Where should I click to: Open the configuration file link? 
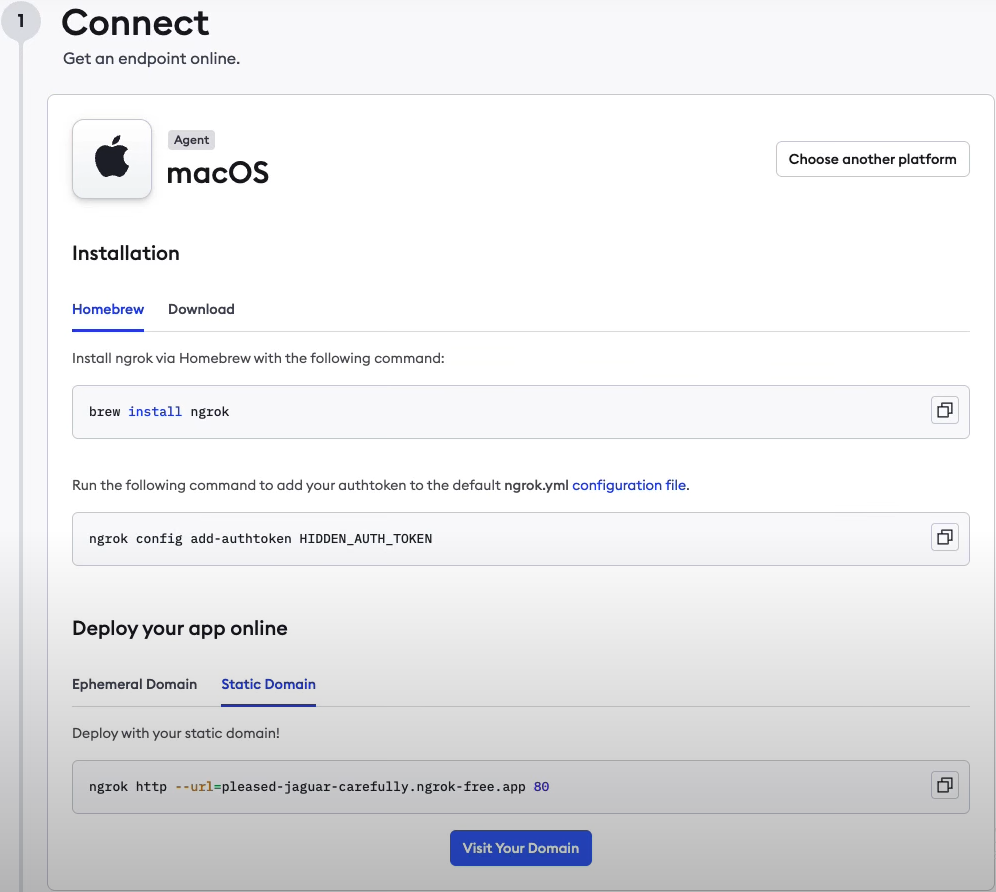[629, 485]
